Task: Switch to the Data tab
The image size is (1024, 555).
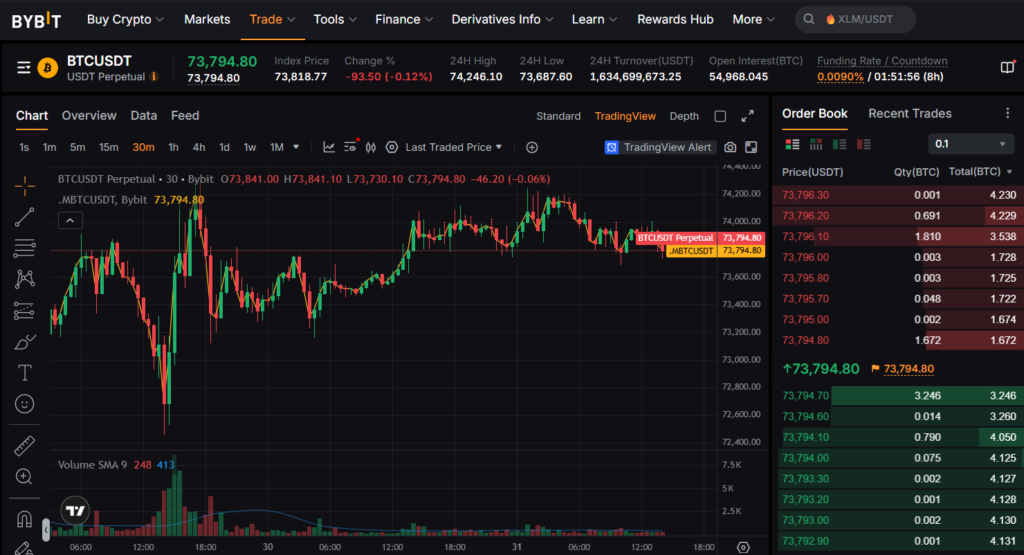Action: click(144, 116)
